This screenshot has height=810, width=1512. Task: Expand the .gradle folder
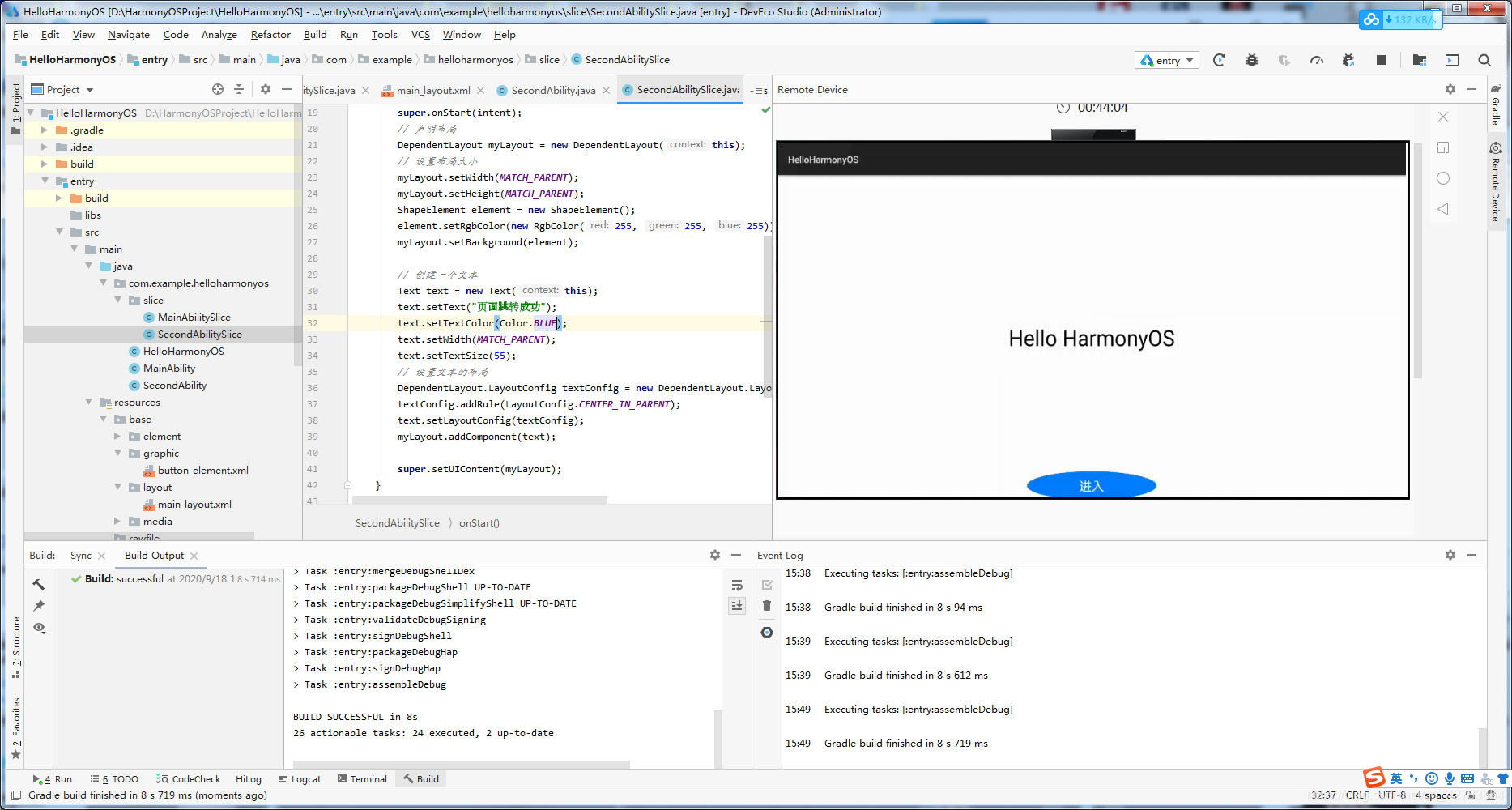(45, 130)
